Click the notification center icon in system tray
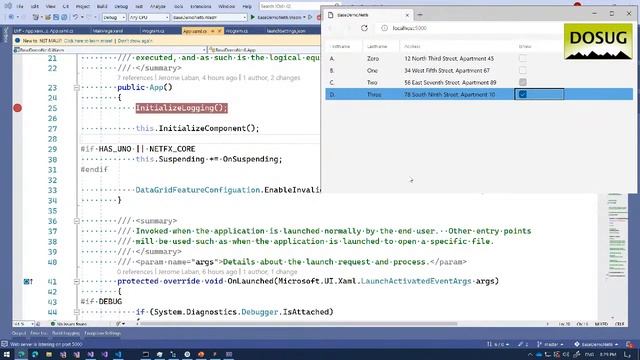 [627, 355]
